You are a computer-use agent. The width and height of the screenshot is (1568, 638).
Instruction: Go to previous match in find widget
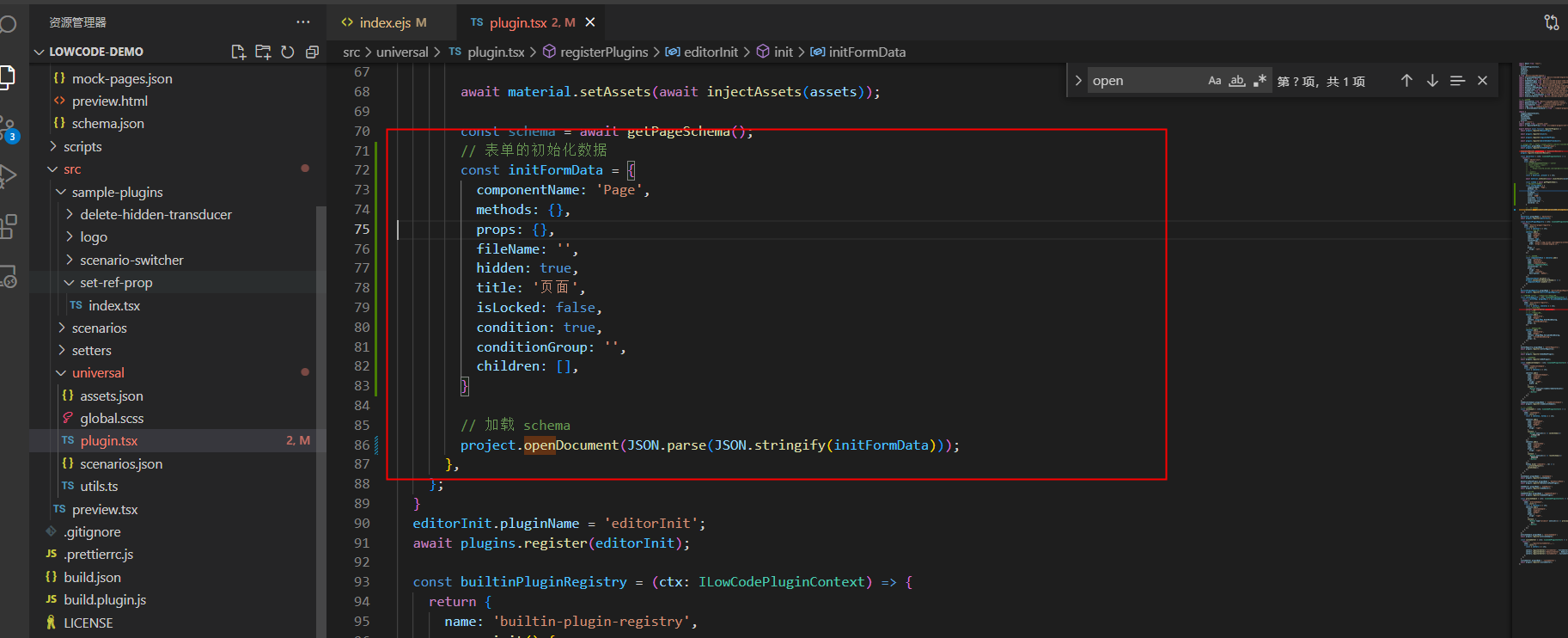coord(1406,81)
